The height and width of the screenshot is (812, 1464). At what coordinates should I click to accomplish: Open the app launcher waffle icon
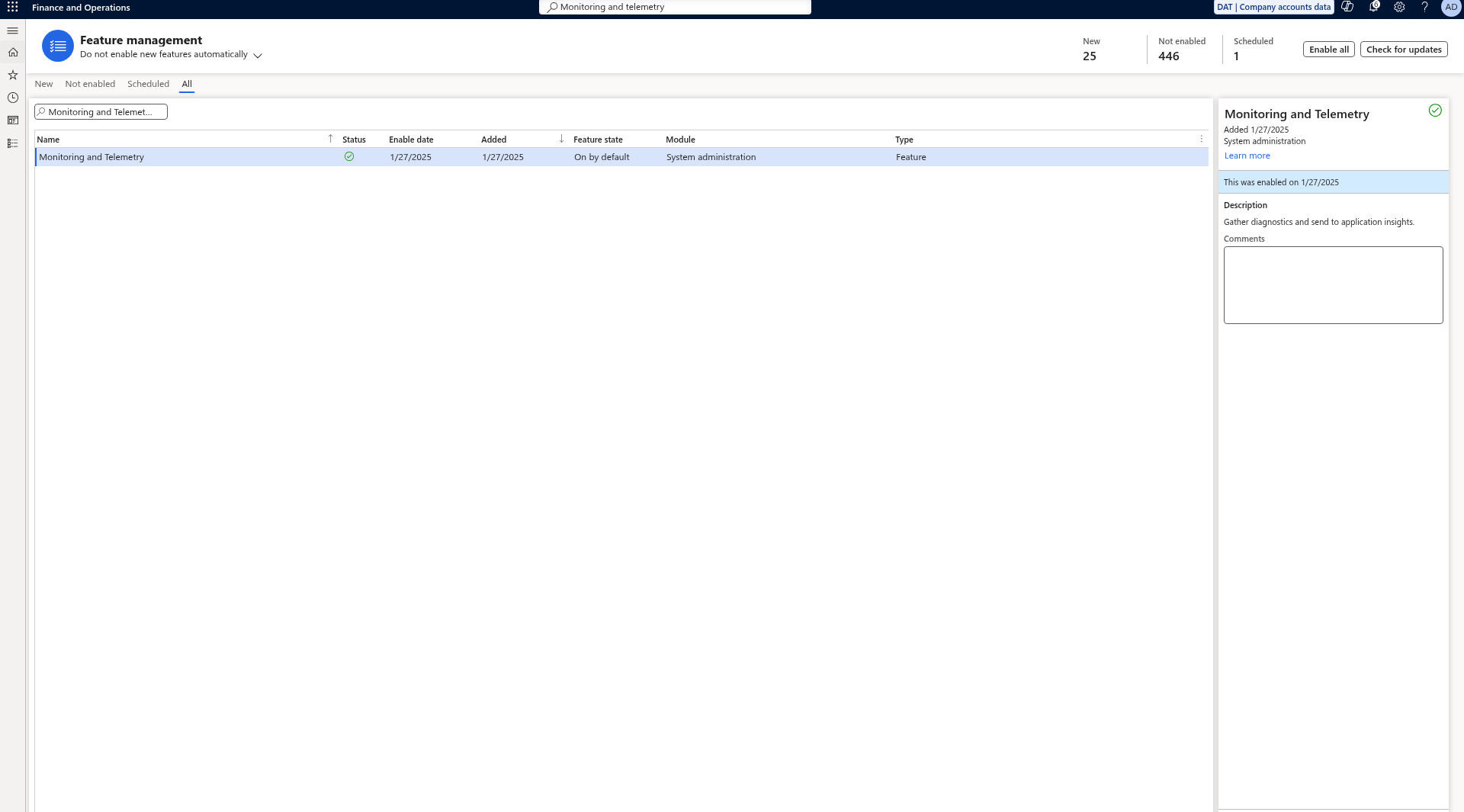[12, 7]
